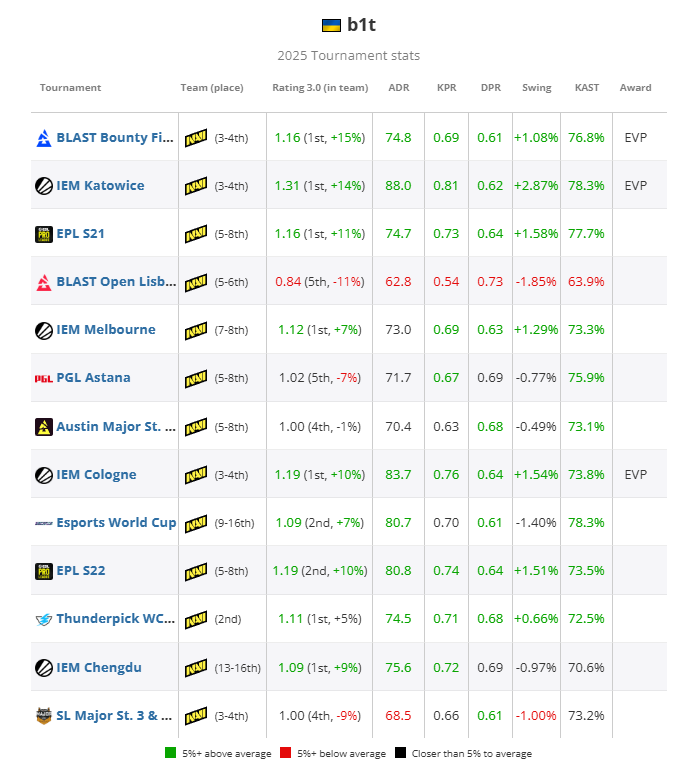This screenshot has width=695, height=781.
Task: Click the ESL logo beside IEM Melbourne
Action: (x=44, y=330)
